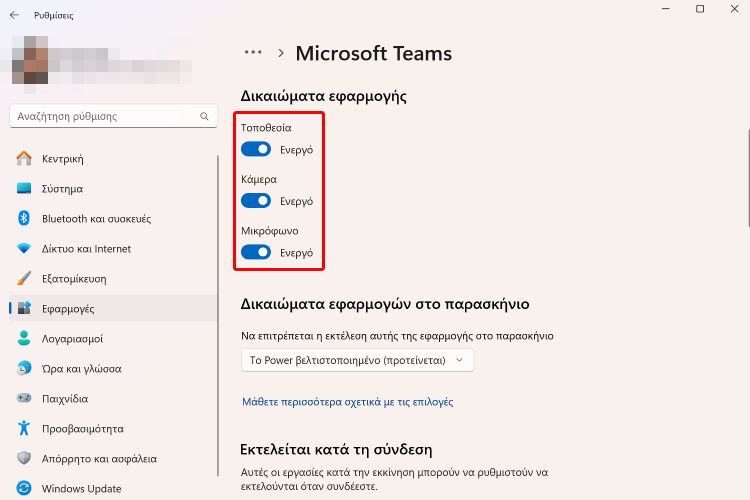The width and height of the screenshot is (750, 500).
Task: Click the Ρυθμίσεις window title
Action: [x=54, y=15]
